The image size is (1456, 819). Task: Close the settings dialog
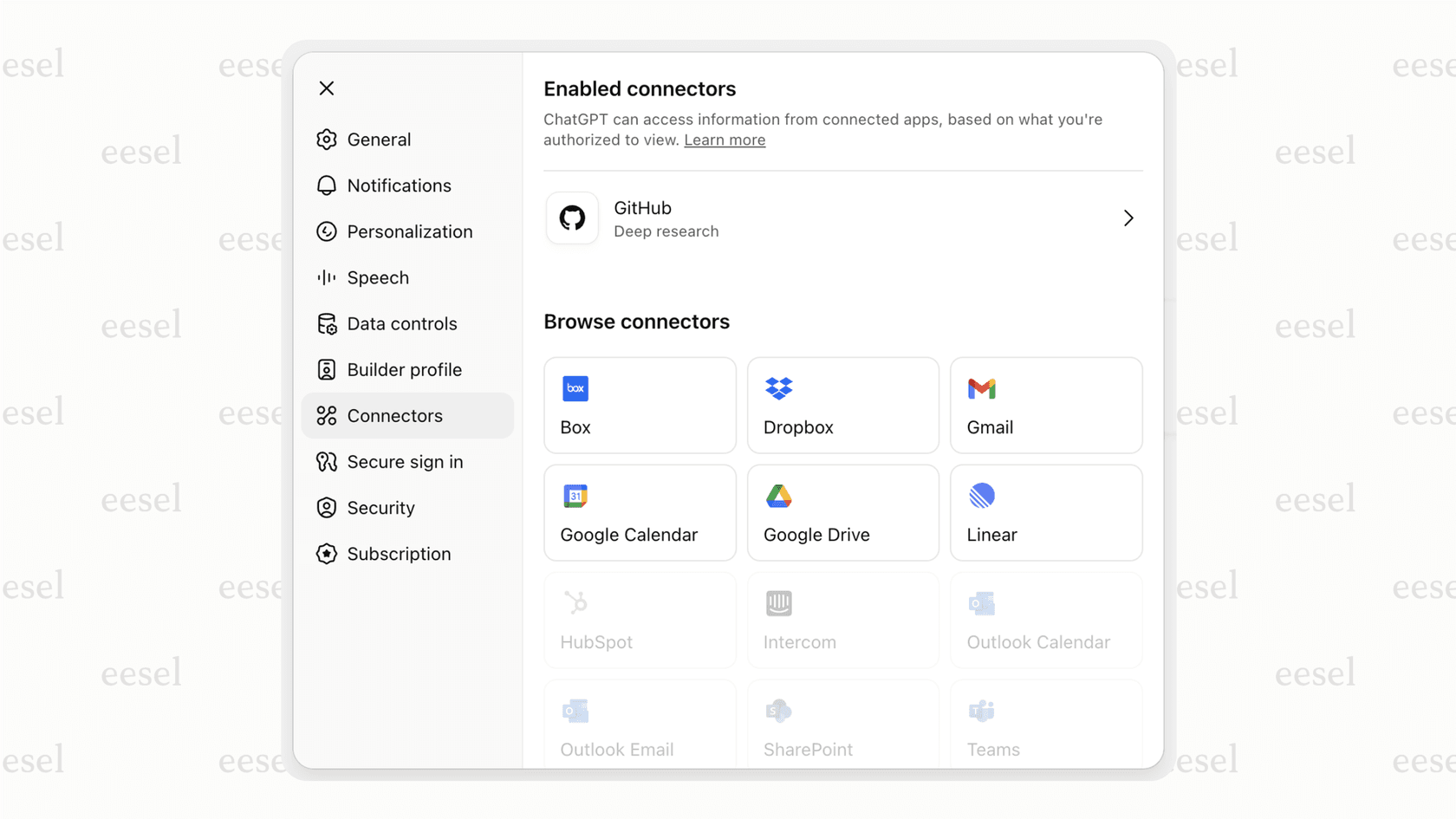click(x=327, y=88)
